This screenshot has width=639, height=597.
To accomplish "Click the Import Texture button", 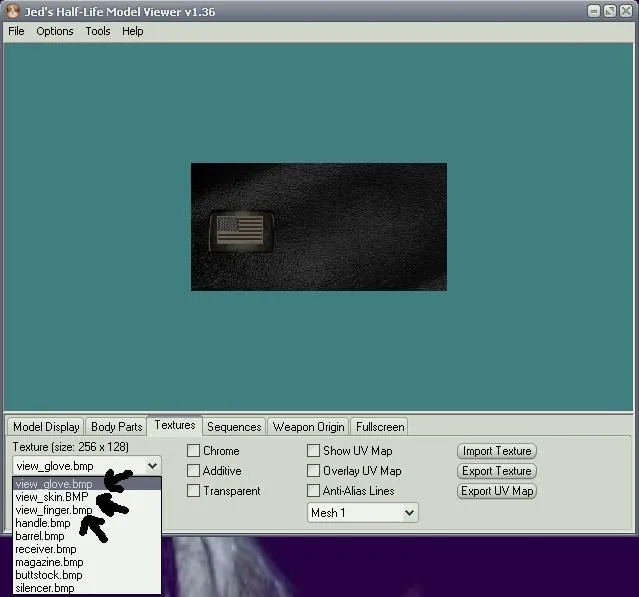I will 497,451.
